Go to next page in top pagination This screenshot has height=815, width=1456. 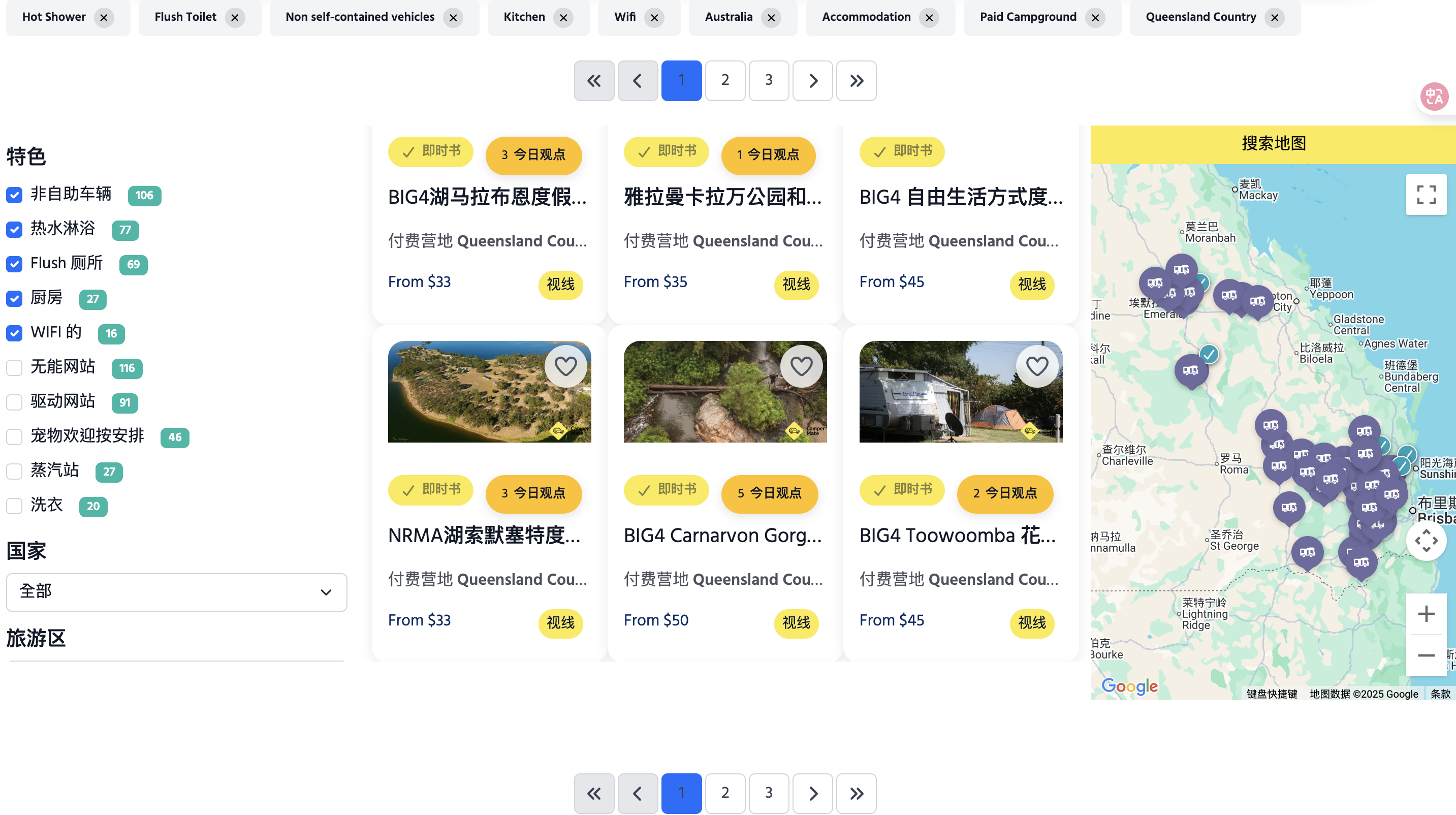point(813,80)
